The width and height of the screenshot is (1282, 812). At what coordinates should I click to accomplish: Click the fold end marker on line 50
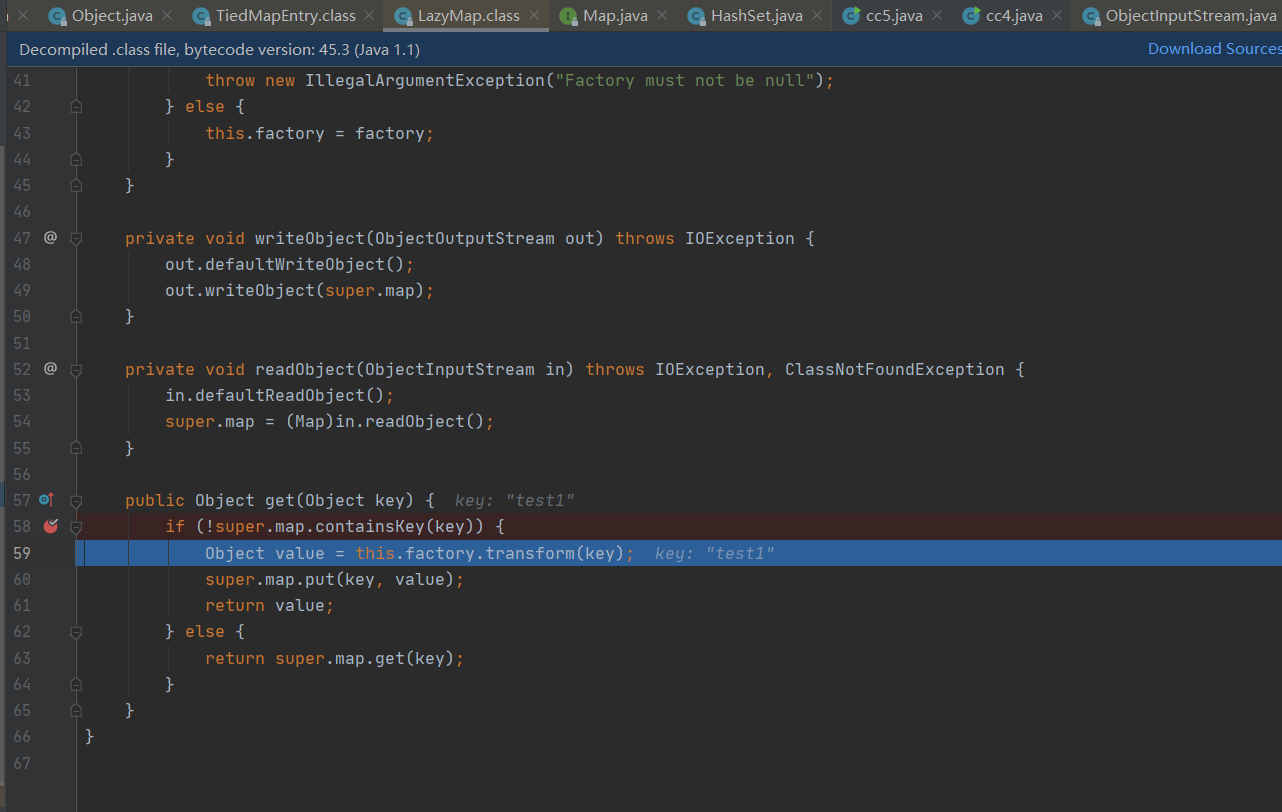[x=76, y=316]
